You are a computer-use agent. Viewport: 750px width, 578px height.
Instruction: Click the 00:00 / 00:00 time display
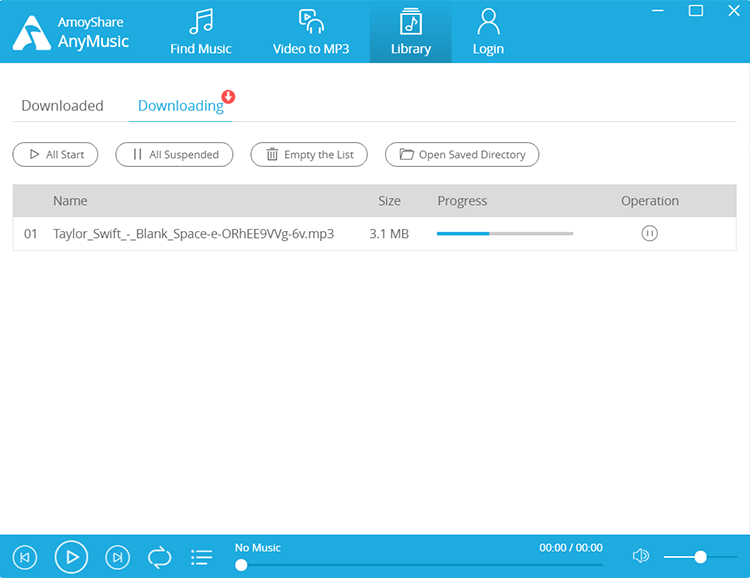coord(571,548)
